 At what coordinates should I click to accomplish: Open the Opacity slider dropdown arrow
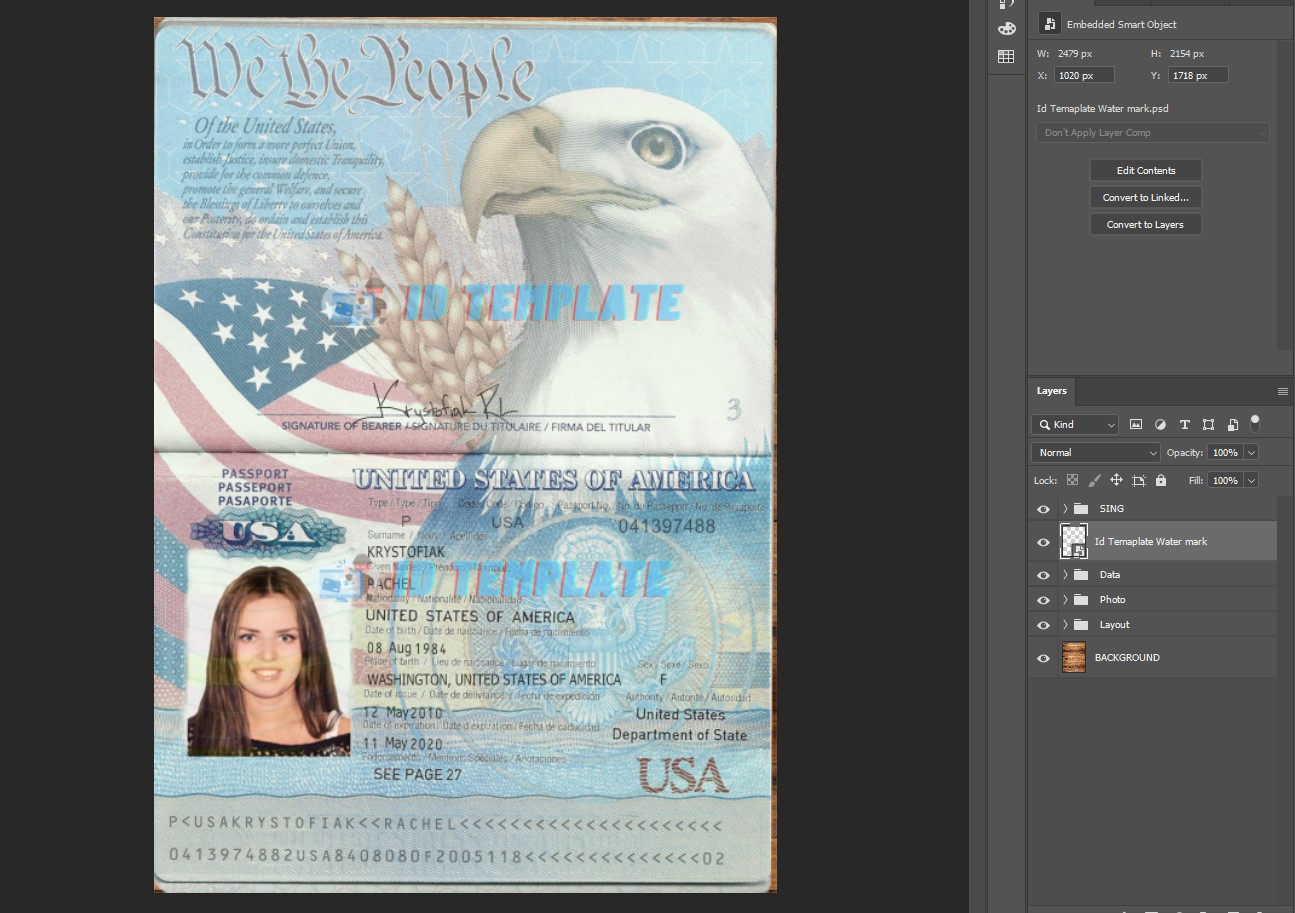click(1251, 453)
